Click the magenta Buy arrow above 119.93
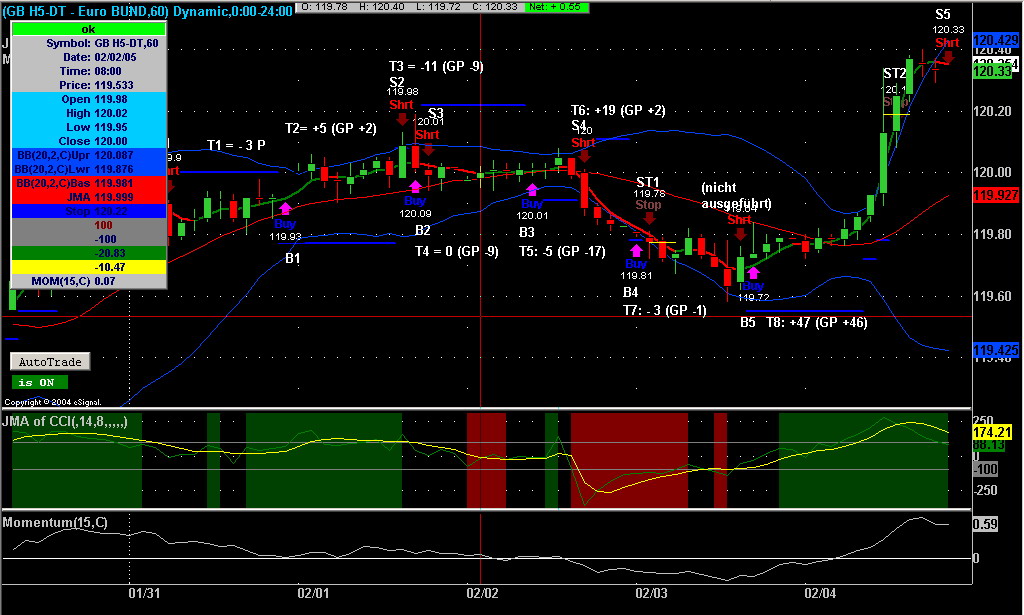Viewport: 1024px width, 615px height. tap(285, 209)
